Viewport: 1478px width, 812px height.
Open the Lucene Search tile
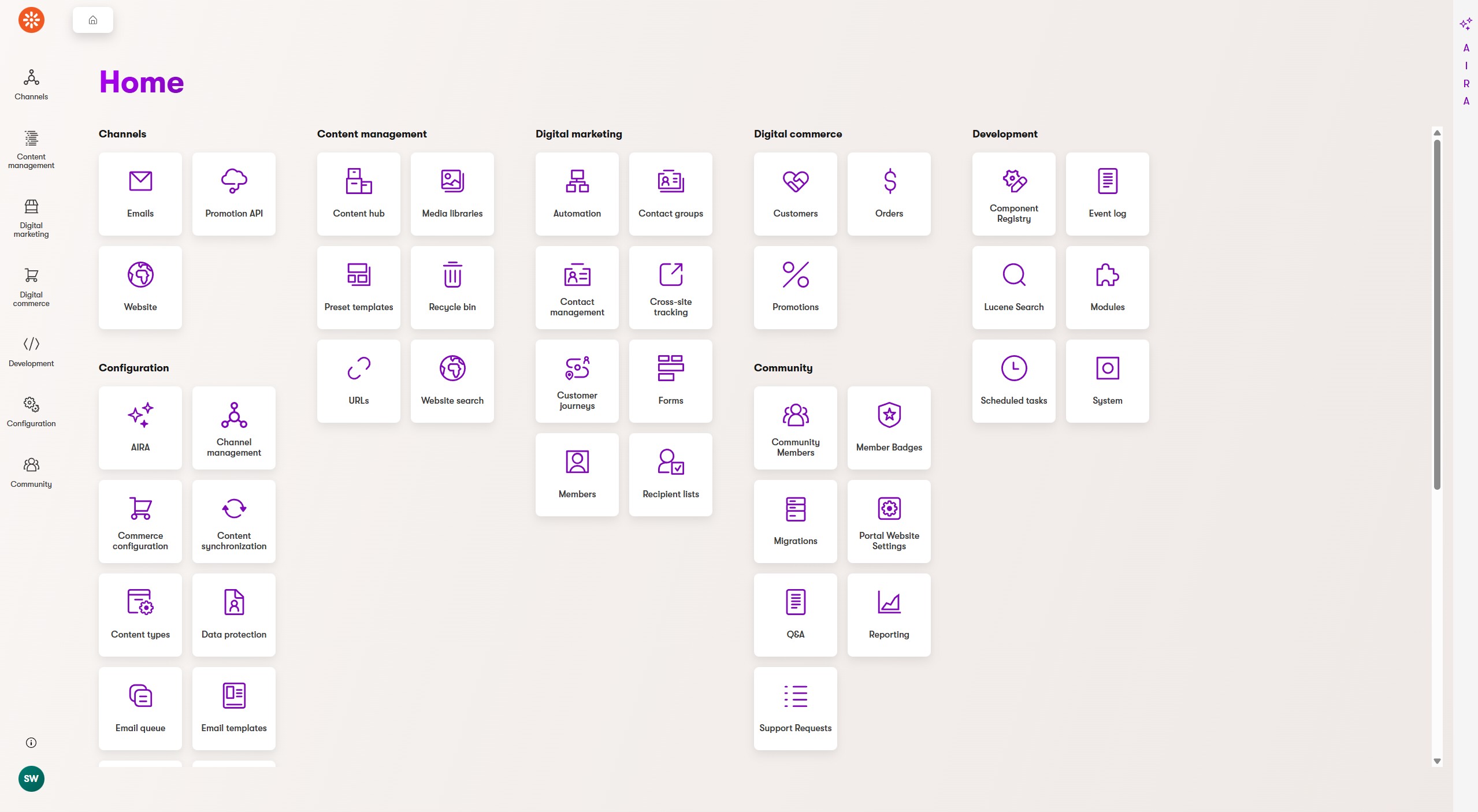pos(1013,287)
